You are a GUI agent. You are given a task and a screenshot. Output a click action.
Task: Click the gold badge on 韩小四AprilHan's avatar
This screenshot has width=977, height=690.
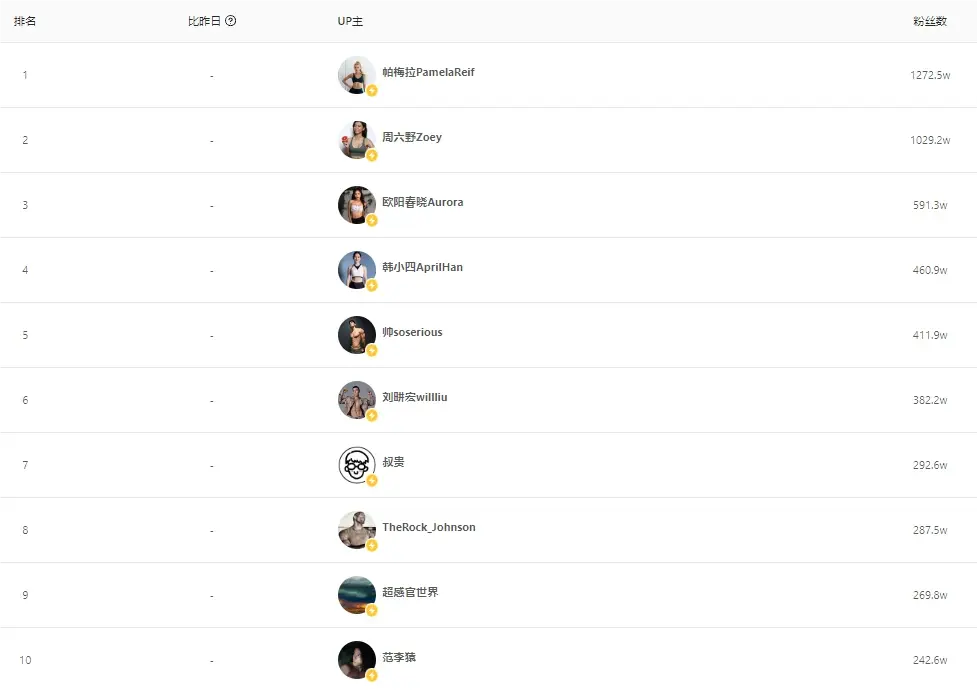372,285
